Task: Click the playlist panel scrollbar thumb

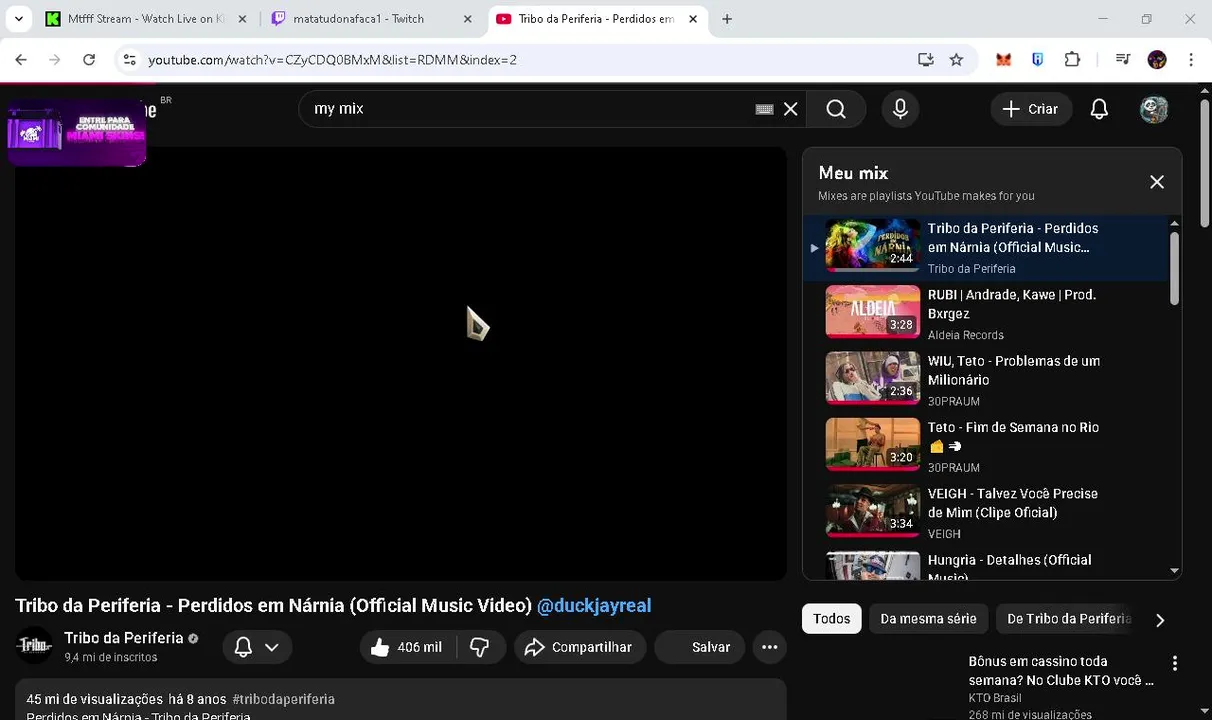Action: tap(1174, 268)
